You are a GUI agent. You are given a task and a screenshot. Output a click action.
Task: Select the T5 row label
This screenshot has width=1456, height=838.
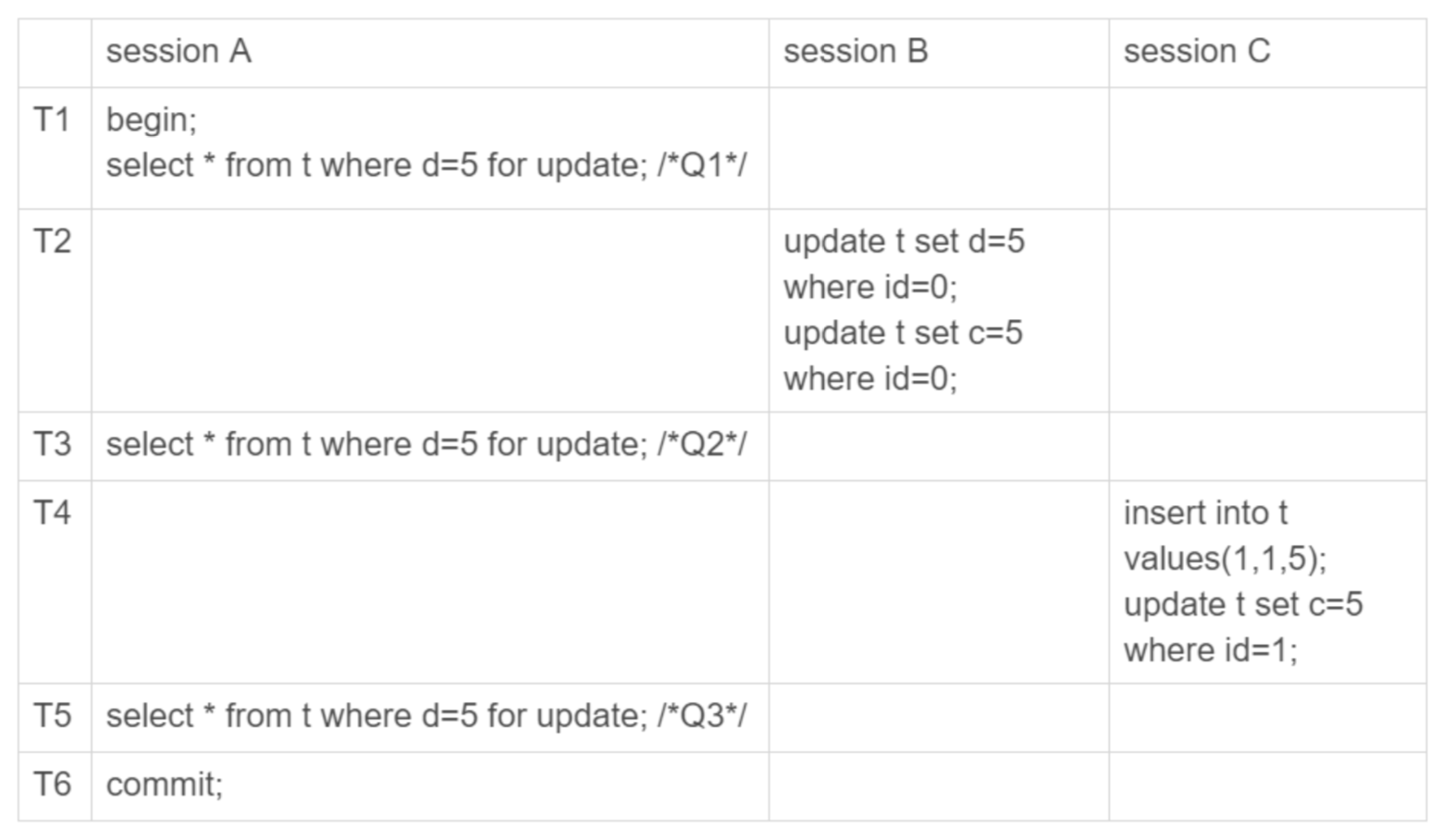pyautogui.click(x=52, y=716)
